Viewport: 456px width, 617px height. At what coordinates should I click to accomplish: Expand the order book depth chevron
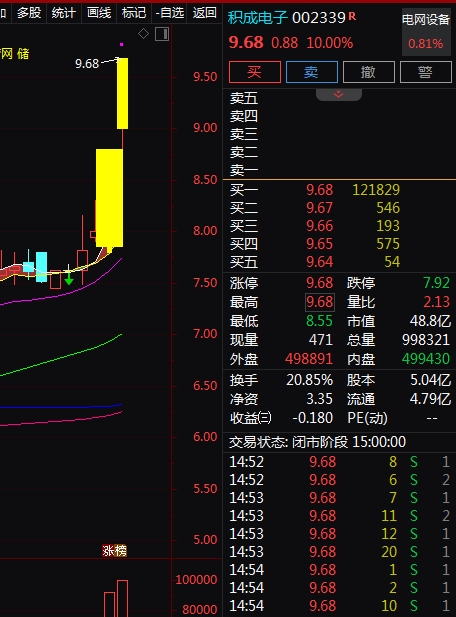tap(338, 94)
